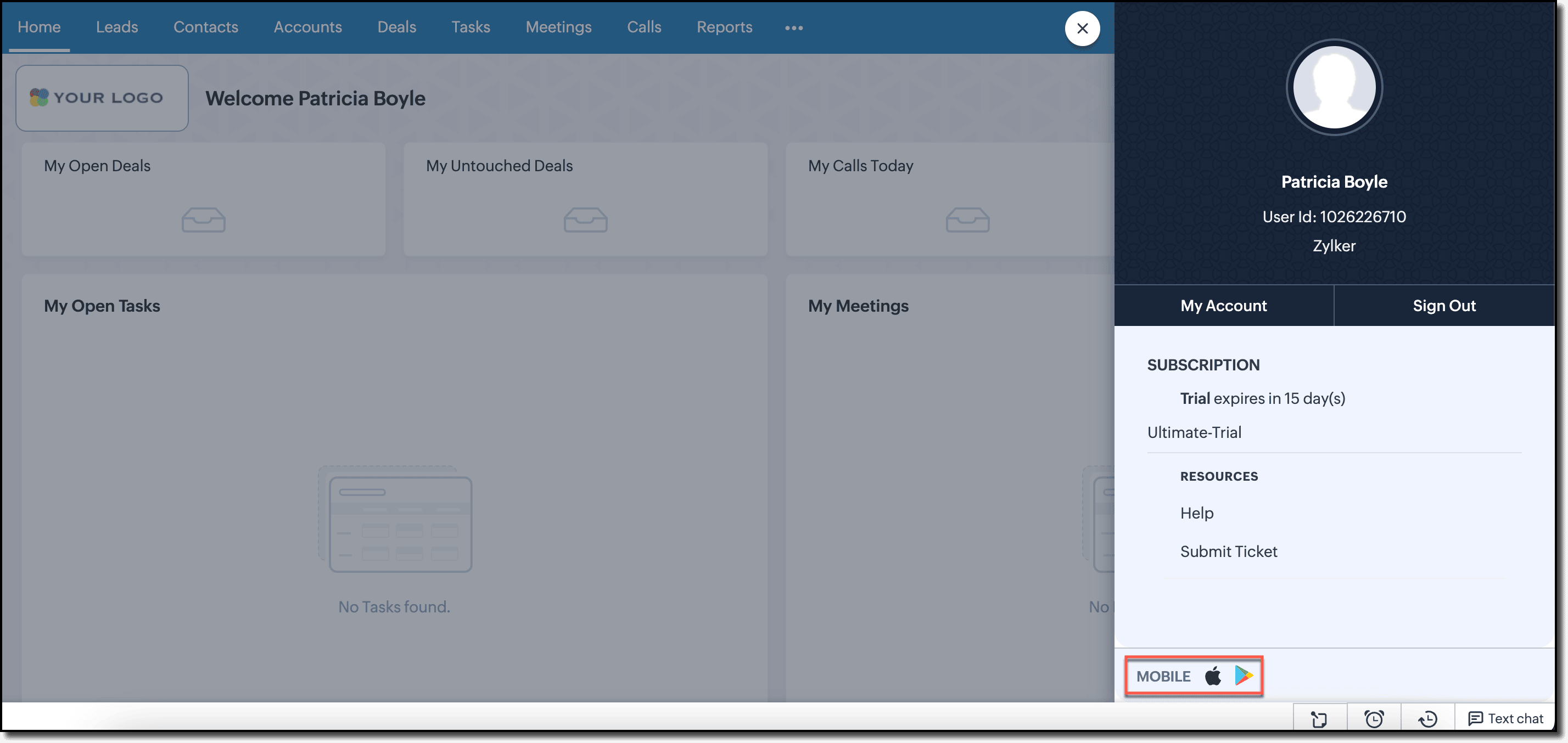This screenshot has width=1568, height=743.
Task: Open Text chat in bottom bar
Action: (x=1505, y=719)
